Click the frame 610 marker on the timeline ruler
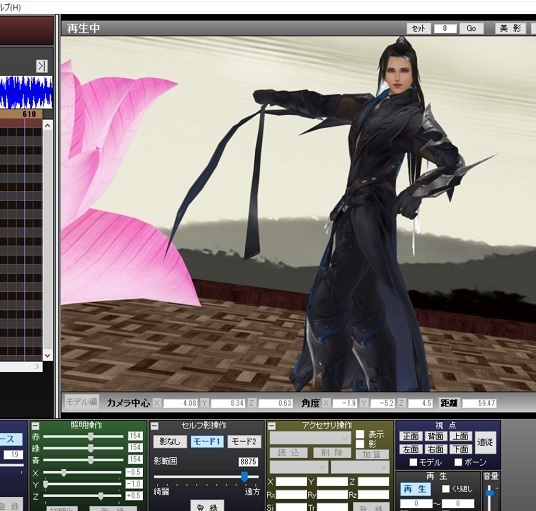536x511 pixels. point(29,114)
